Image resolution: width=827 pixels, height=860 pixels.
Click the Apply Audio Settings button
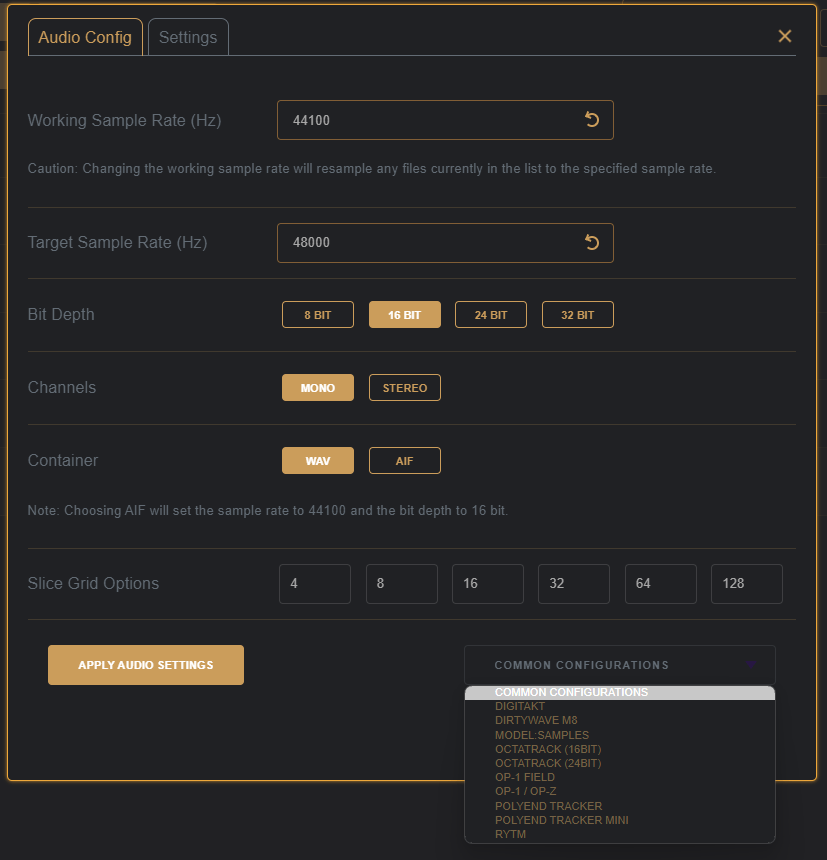146,665
